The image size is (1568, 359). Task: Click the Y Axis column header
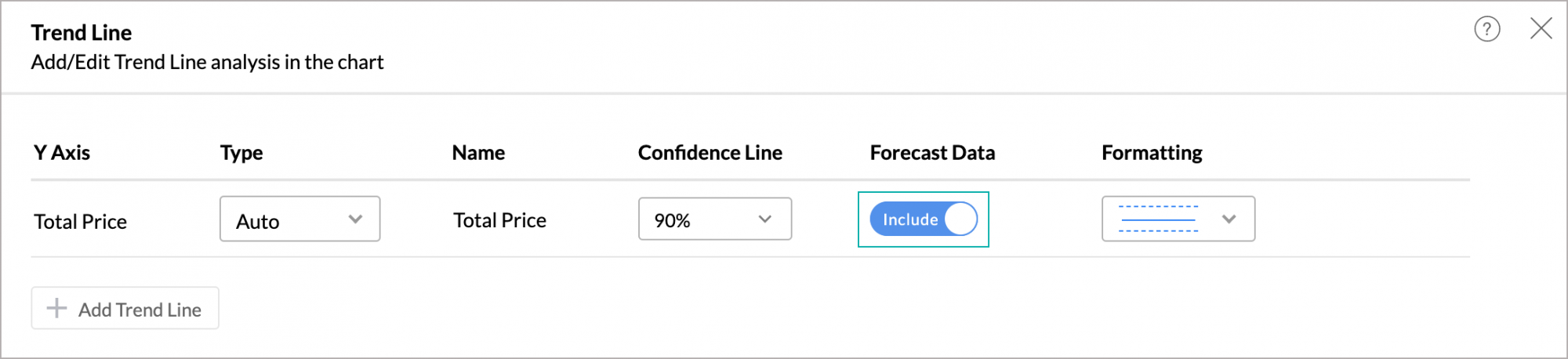click(x=62, y=153)
